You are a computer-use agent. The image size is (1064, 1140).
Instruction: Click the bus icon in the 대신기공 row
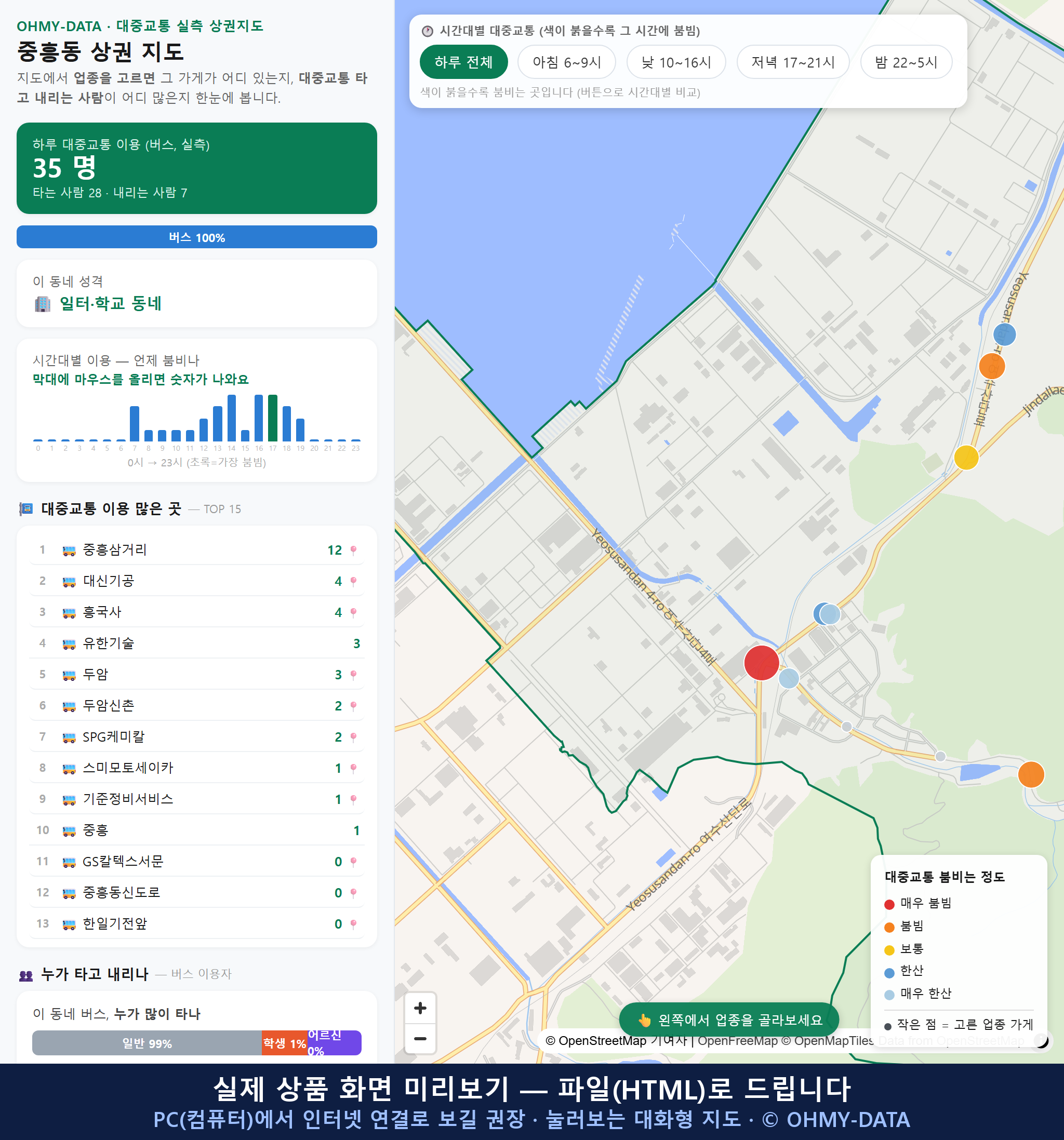(69, 582)
